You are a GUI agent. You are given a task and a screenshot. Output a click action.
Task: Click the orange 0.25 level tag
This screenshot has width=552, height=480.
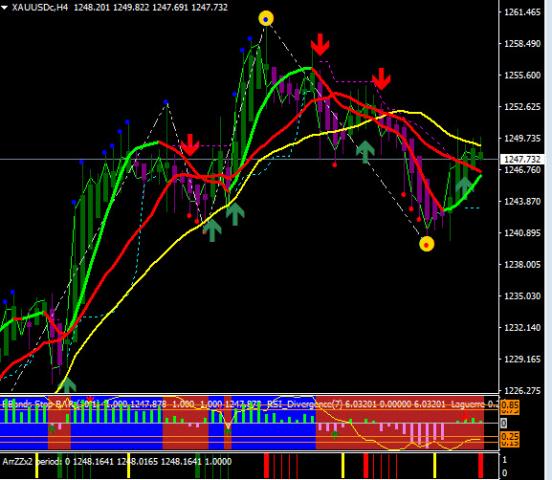click(509, 437)
